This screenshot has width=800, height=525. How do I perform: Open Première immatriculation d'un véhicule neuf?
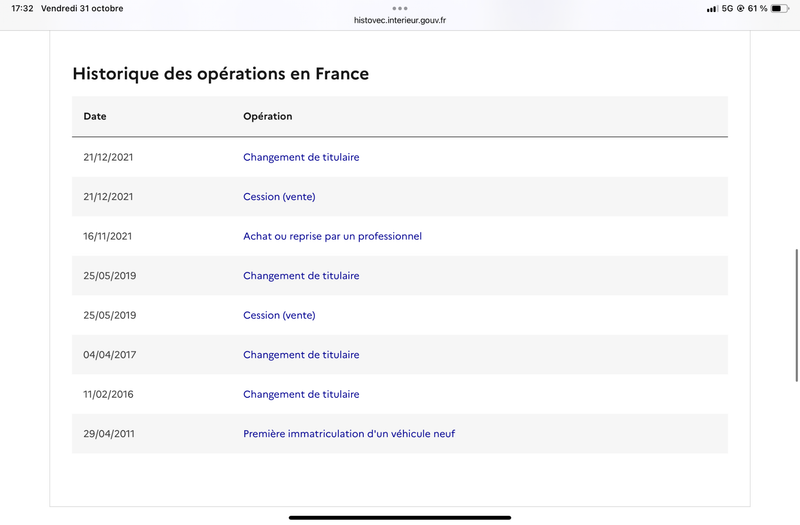[349, 434]
